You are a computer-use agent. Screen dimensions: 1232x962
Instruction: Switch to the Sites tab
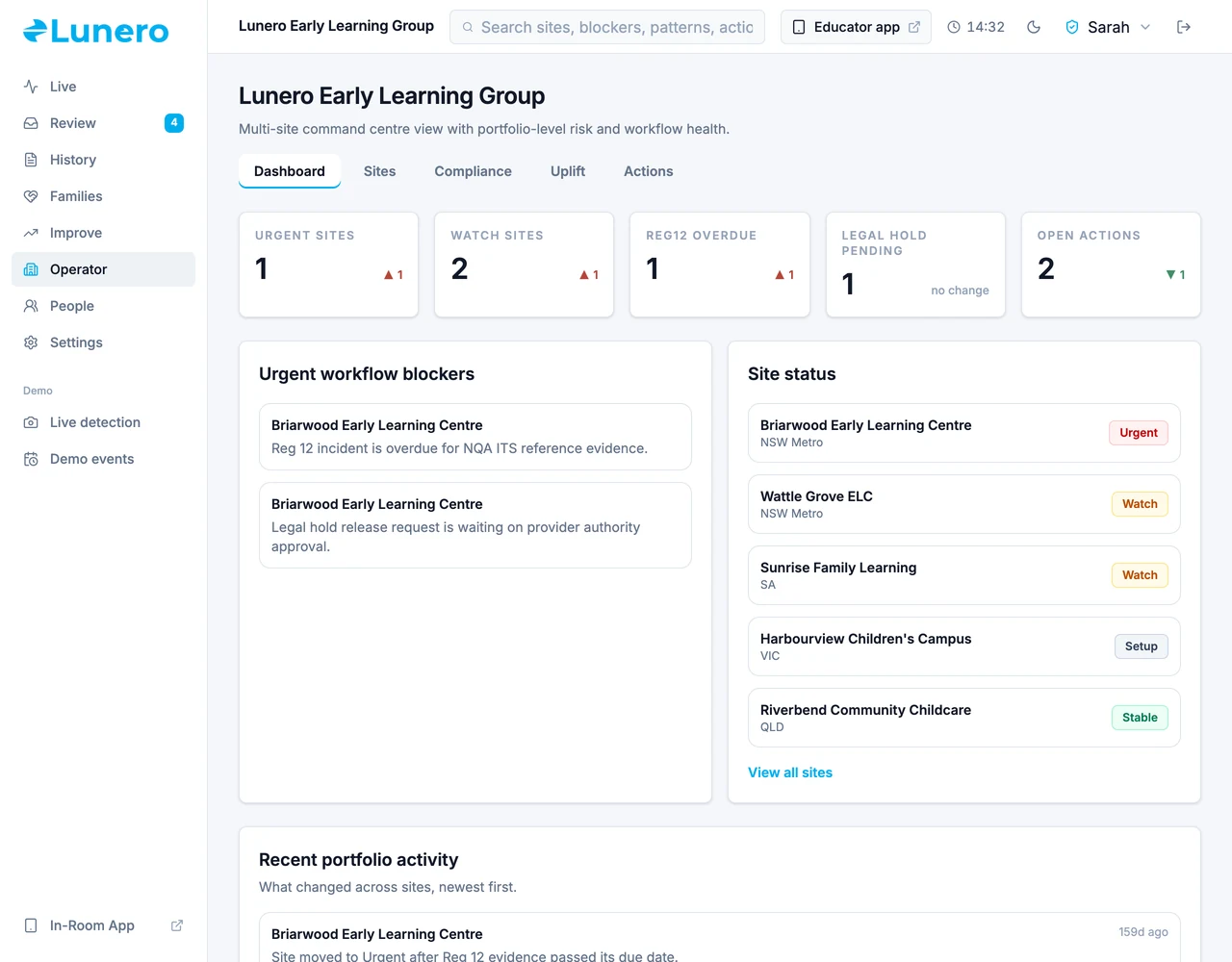(x=379, y=171)
